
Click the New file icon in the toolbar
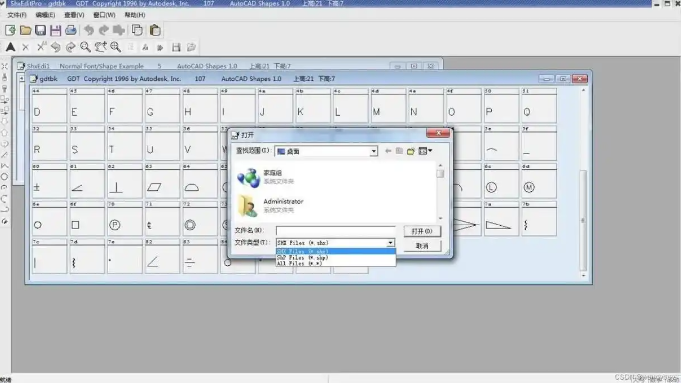pyautogui.click(x=10, y=30)
